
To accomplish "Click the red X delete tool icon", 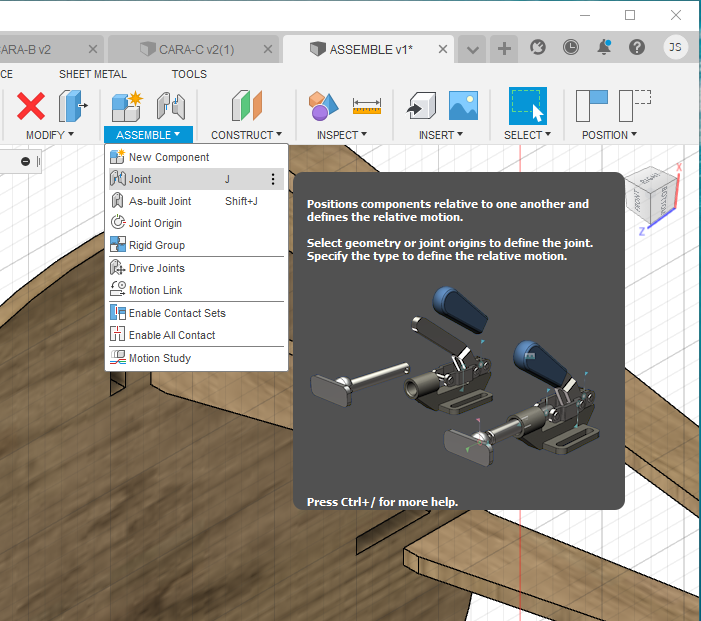I will coord(31,106).
